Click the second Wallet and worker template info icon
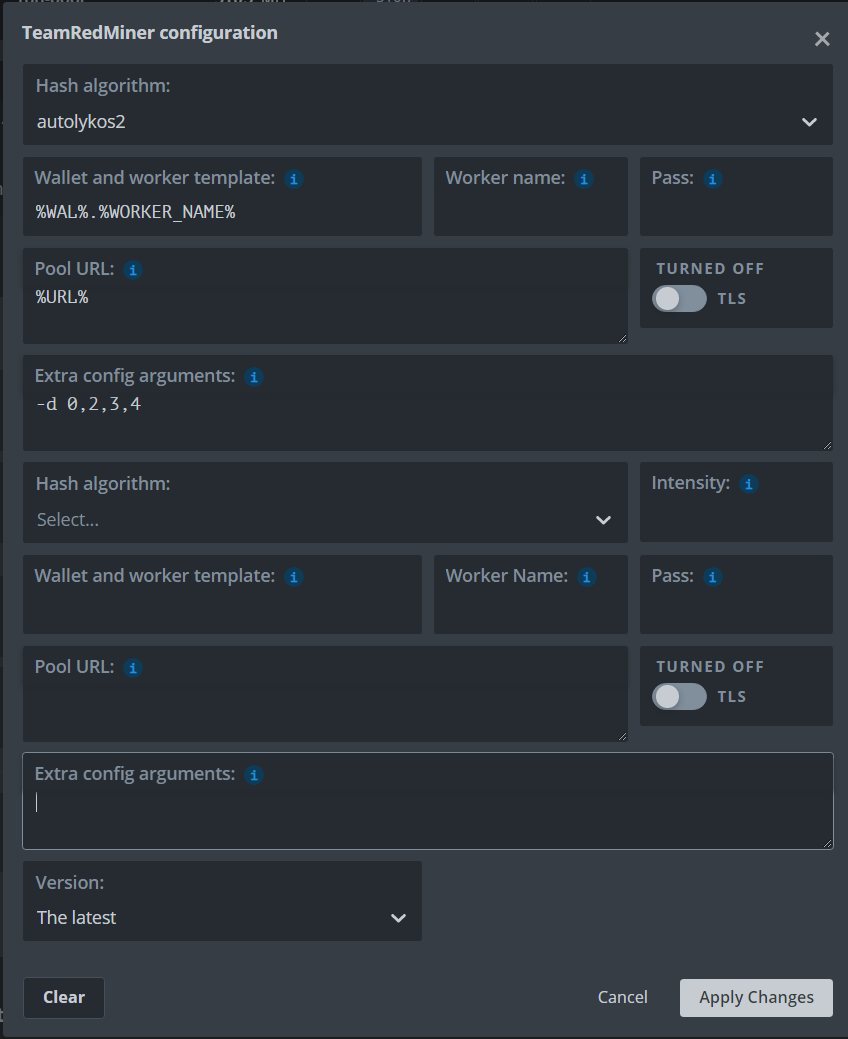Viewport: 848px width, 1039px height. pos(293,577)
